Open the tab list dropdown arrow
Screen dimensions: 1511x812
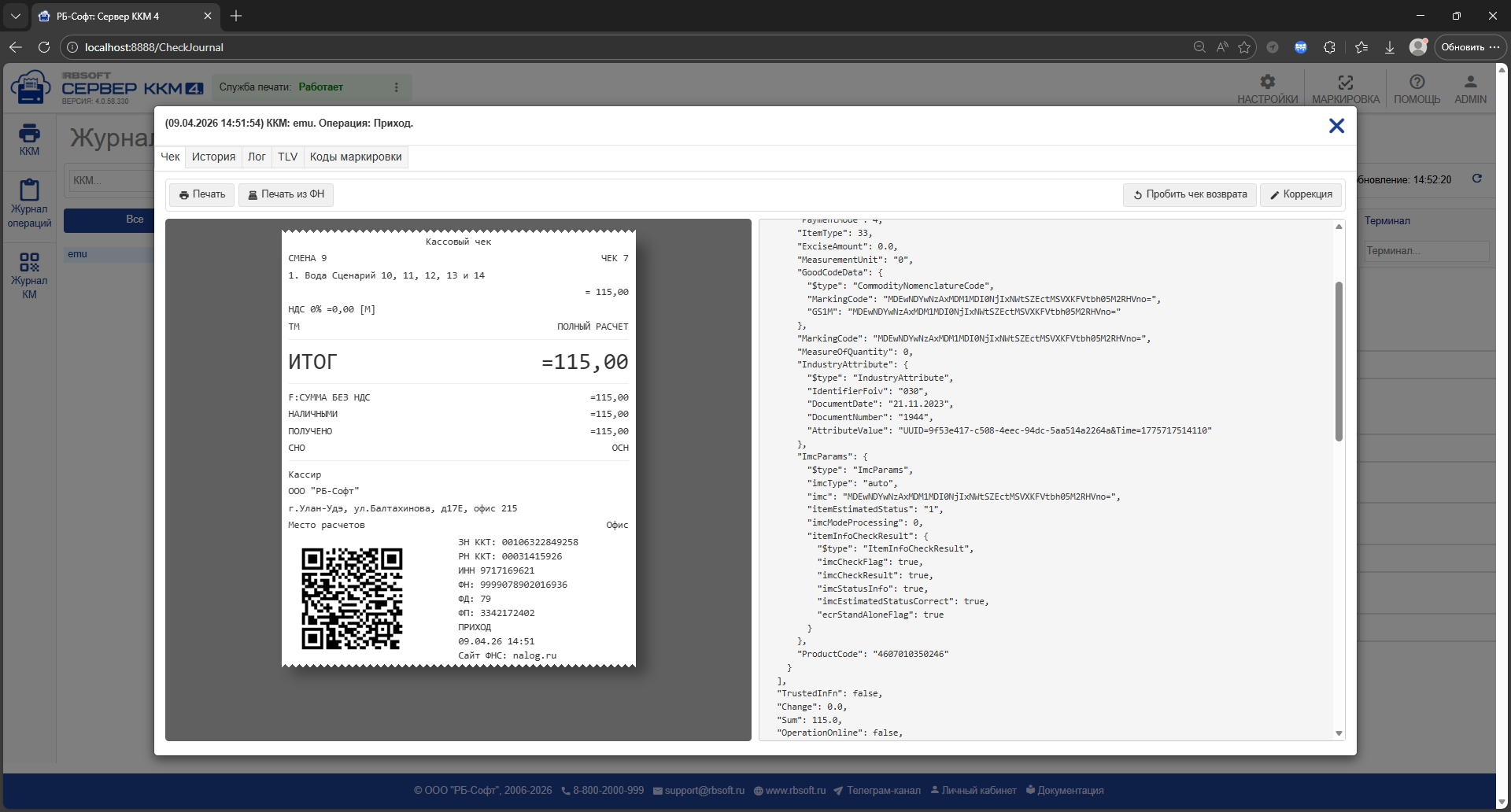[16, 16]
